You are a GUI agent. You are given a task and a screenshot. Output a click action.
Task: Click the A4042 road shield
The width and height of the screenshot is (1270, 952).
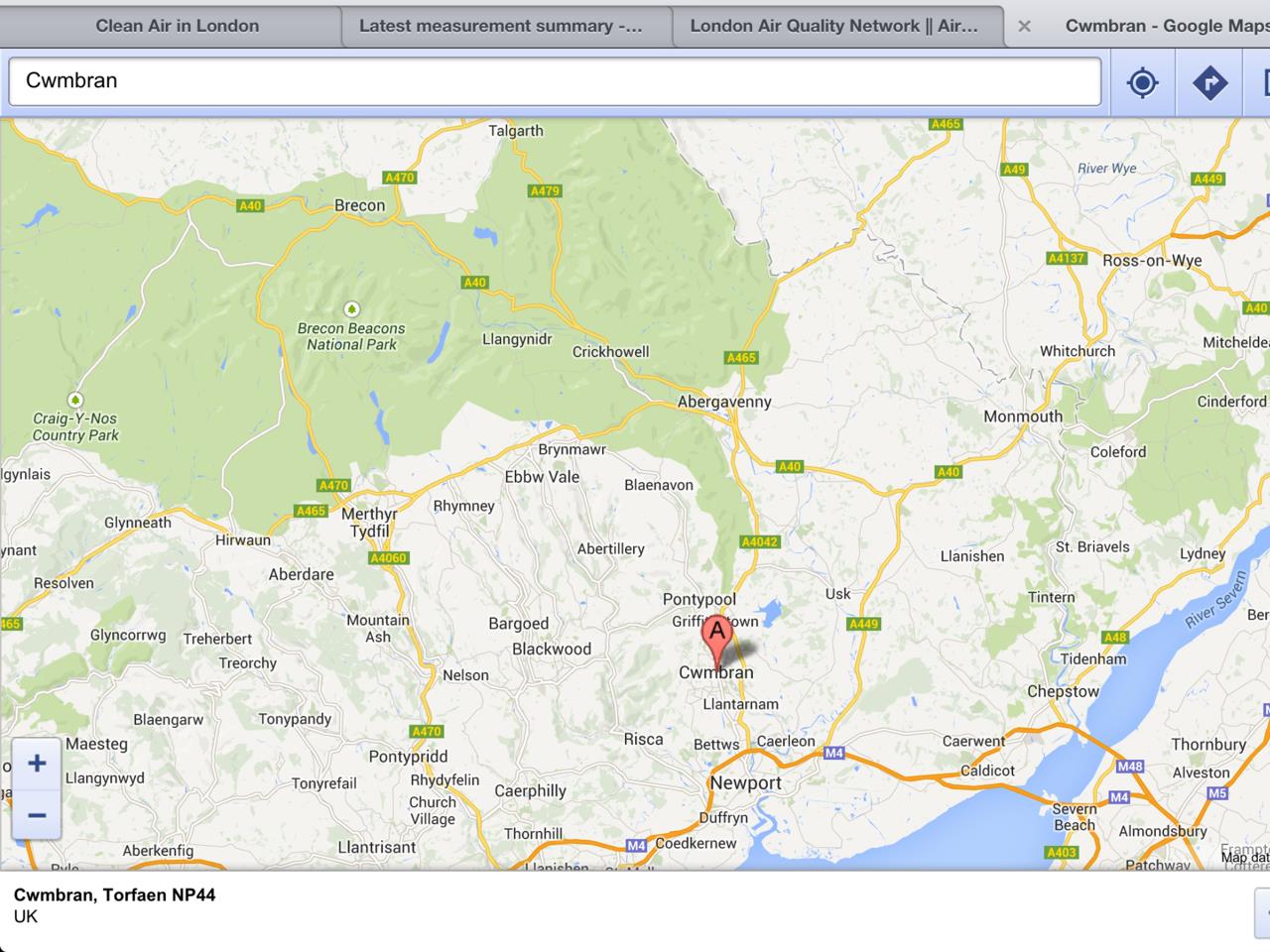pyautogui.click(x=760, y=541)
